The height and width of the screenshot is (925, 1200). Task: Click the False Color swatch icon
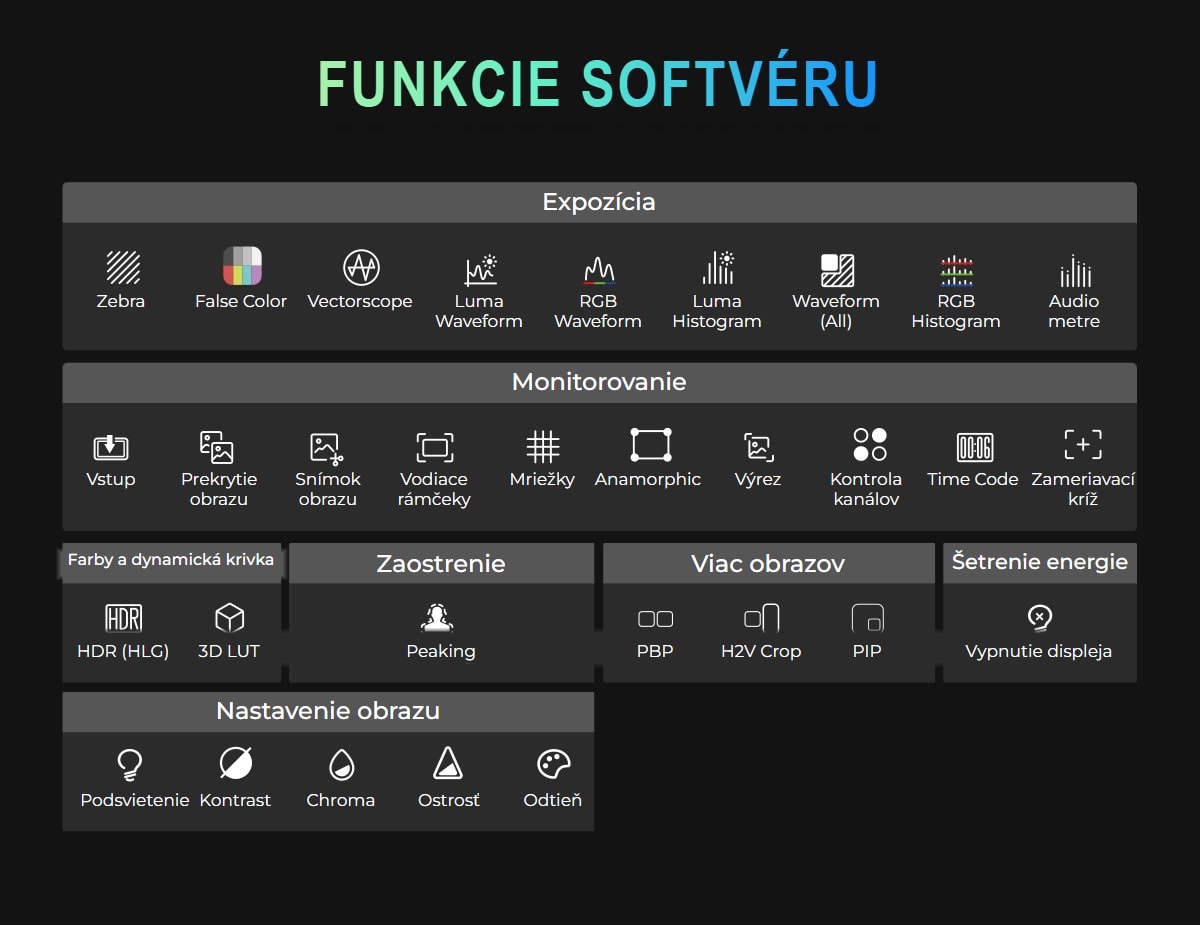pos(242,267)
